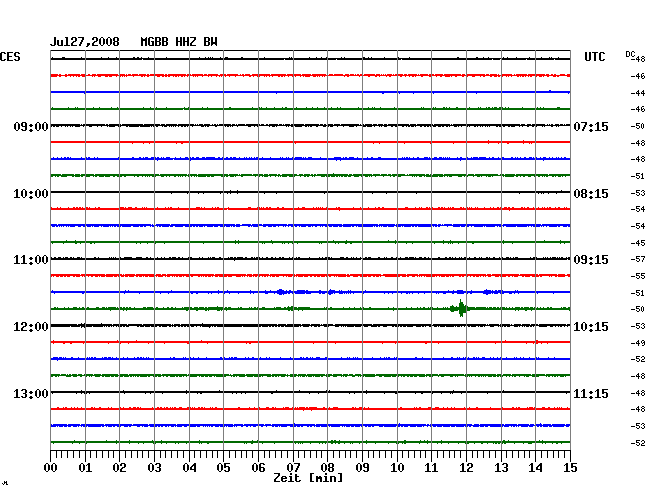The width and height of the screenshot is (650, 494).
Task: Select minute tick label '10'
Action: coord(397,468)
